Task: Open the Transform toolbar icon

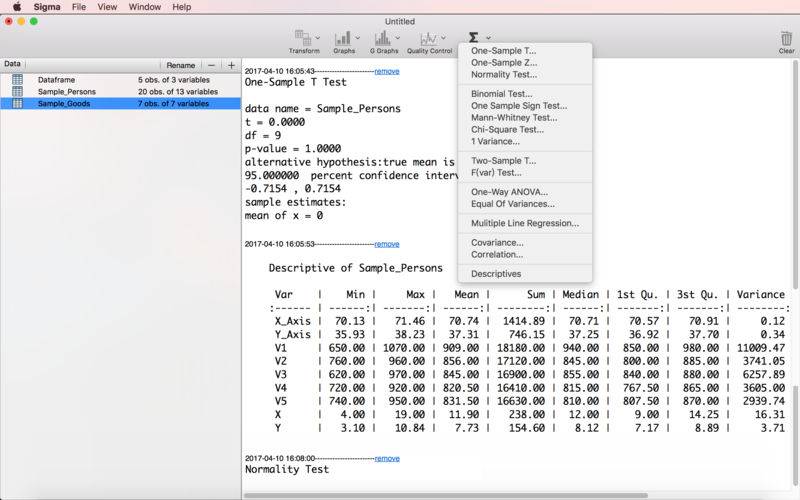Action: (x=303, y=37)
